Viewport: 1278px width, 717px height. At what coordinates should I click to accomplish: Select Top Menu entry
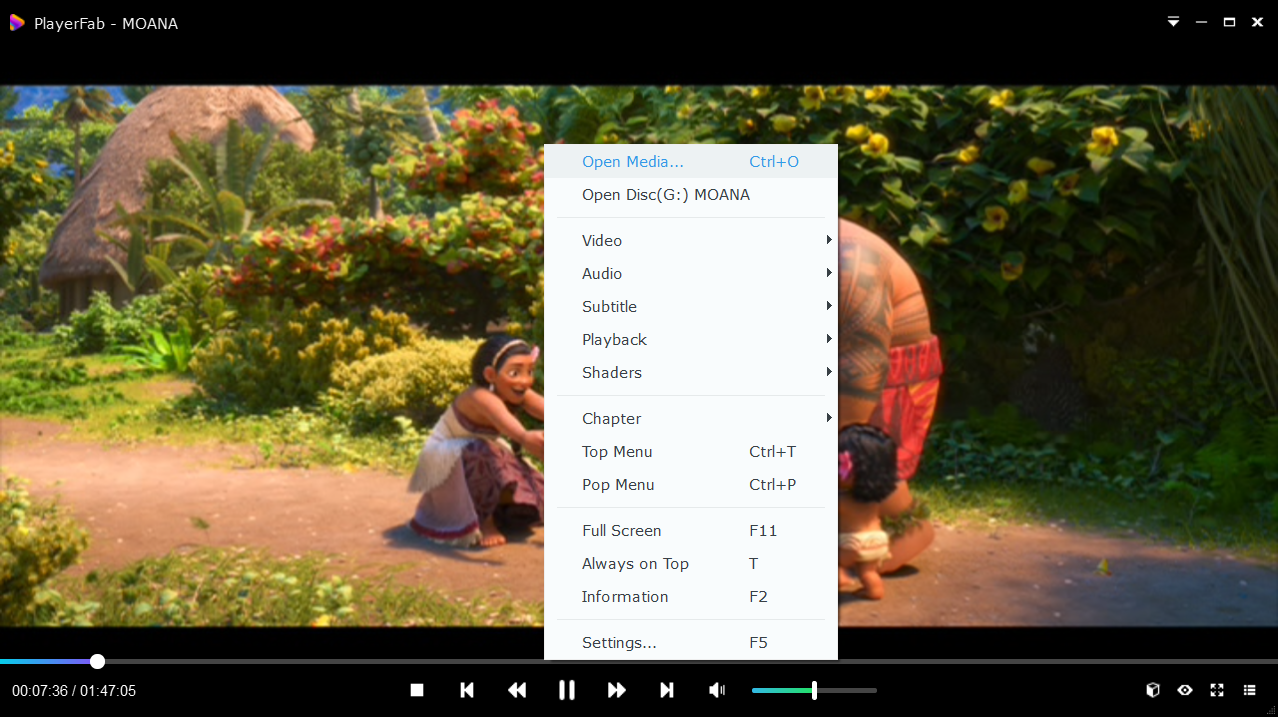point(691,452)
